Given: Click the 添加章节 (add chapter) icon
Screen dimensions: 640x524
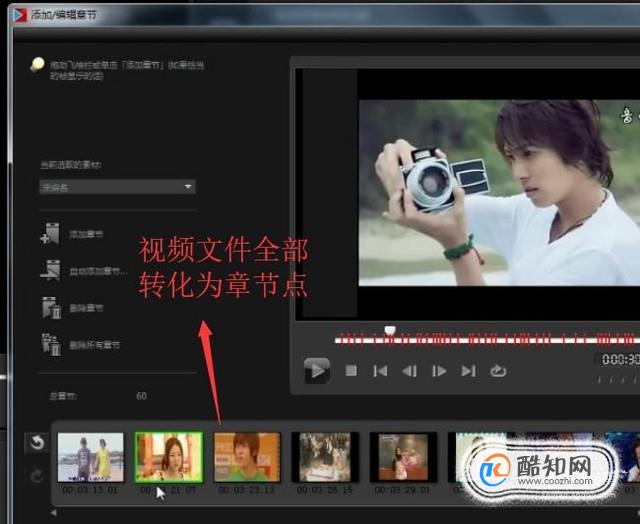Looking at the screenshot, I should click(x=50, y=234).
